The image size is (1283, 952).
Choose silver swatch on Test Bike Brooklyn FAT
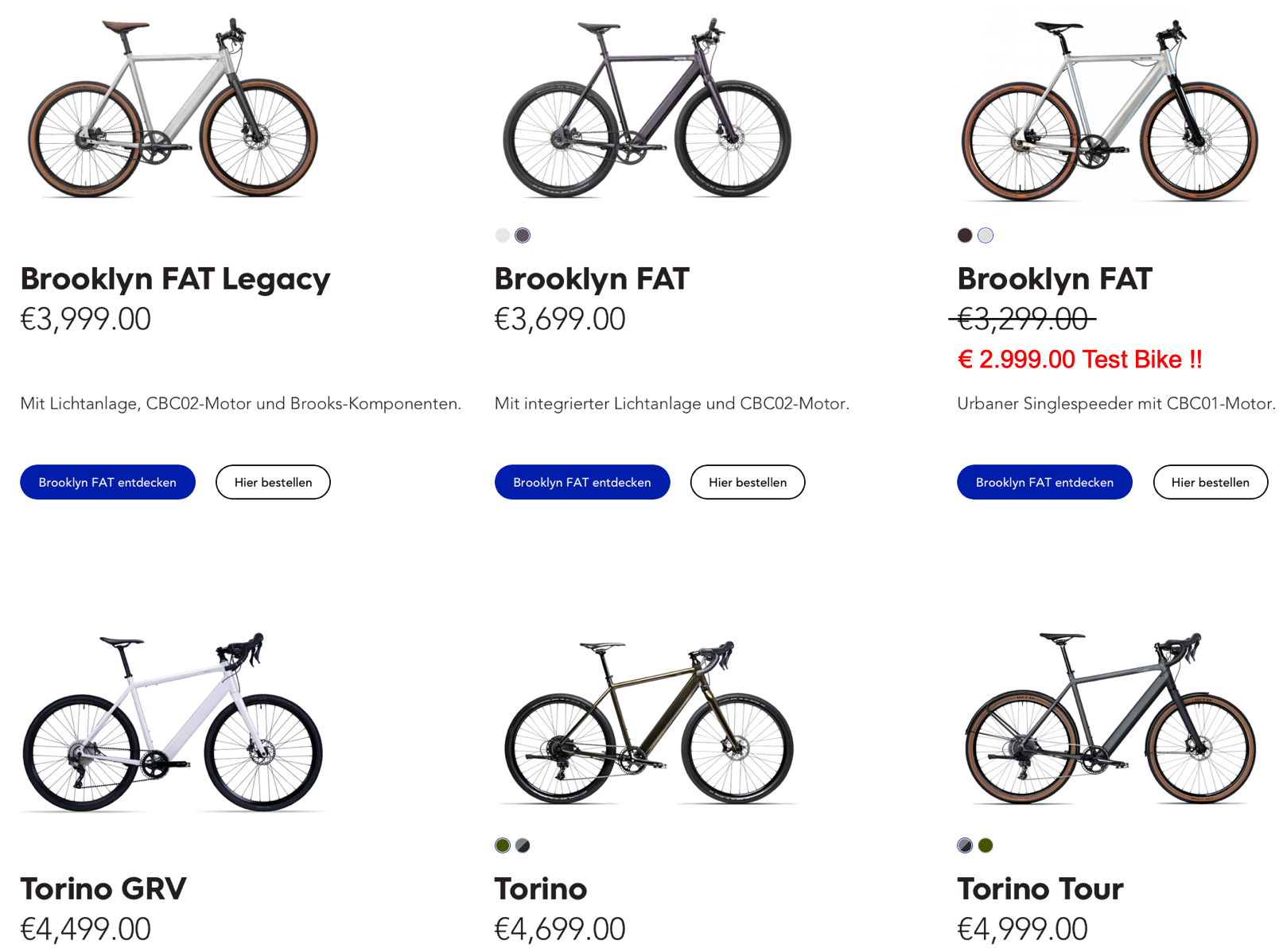[x=986, y=235]
